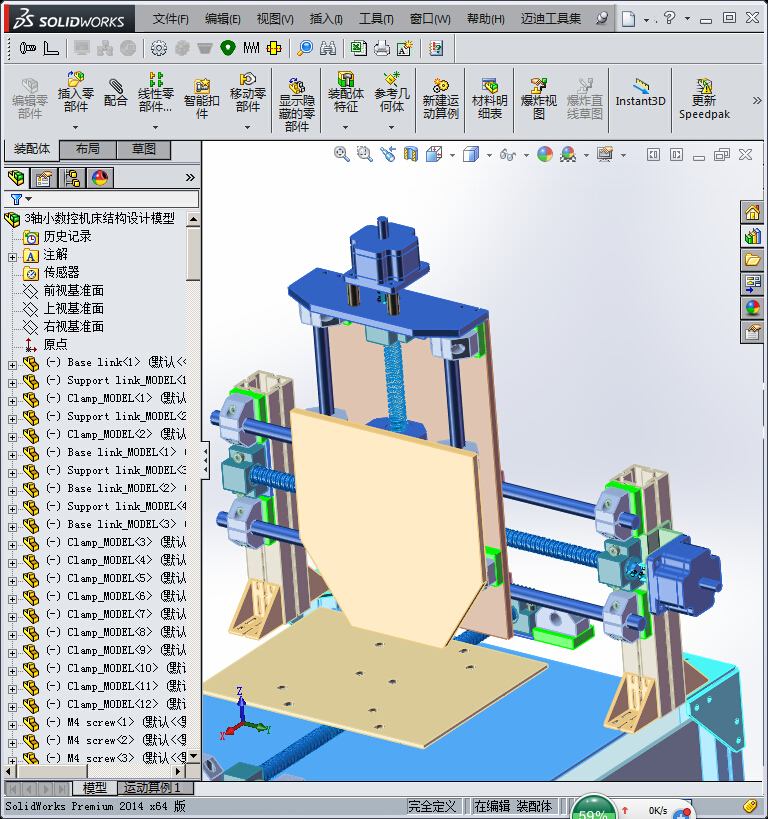The image size is (768, 819).
Task: Click the SolidWorks Resources home icon in the task pane
Action: click(752, 213)
